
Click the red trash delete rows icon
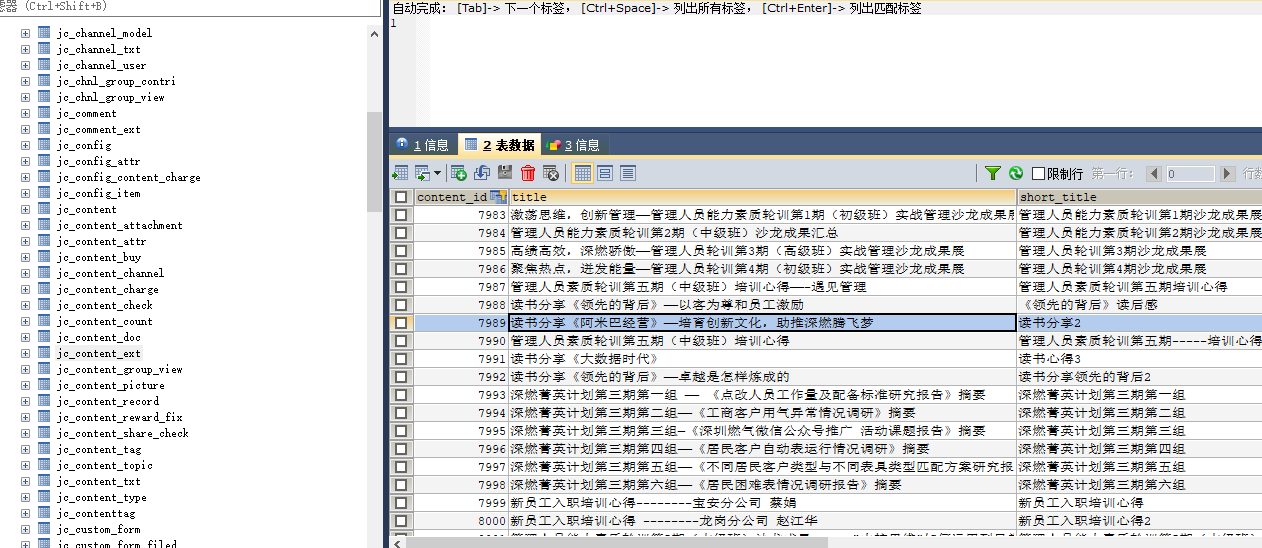tap(528, 173)
